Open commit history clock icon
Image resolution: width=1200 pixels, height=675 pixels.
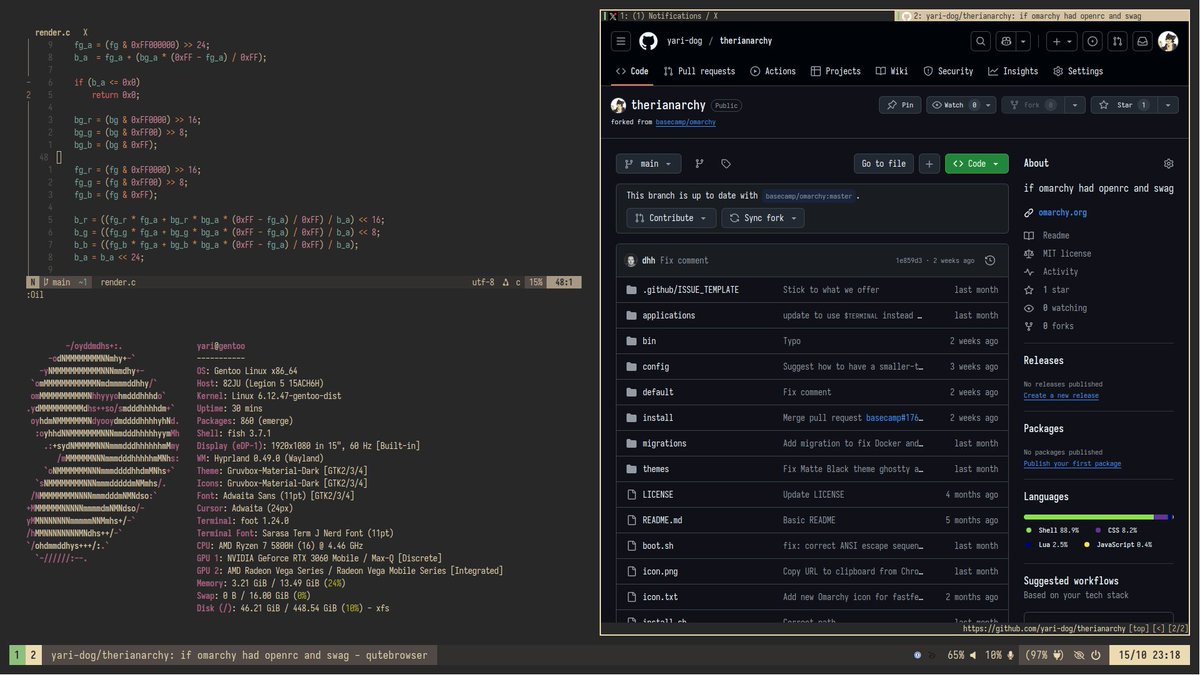990,260
